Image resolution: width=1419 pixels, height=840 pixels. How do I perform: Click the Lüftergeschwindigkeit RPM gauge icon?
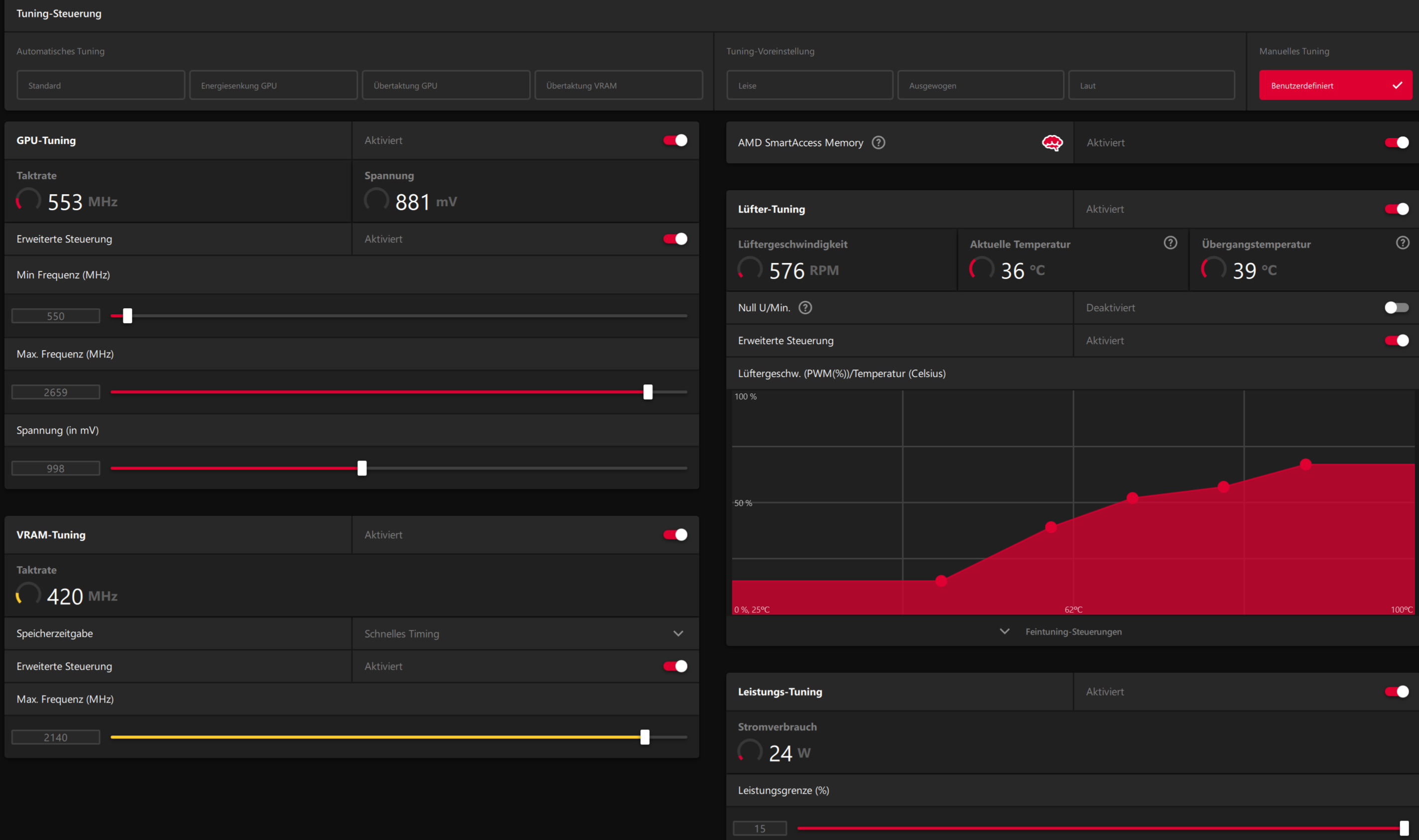pyautogui.click(x=750, y=269)
